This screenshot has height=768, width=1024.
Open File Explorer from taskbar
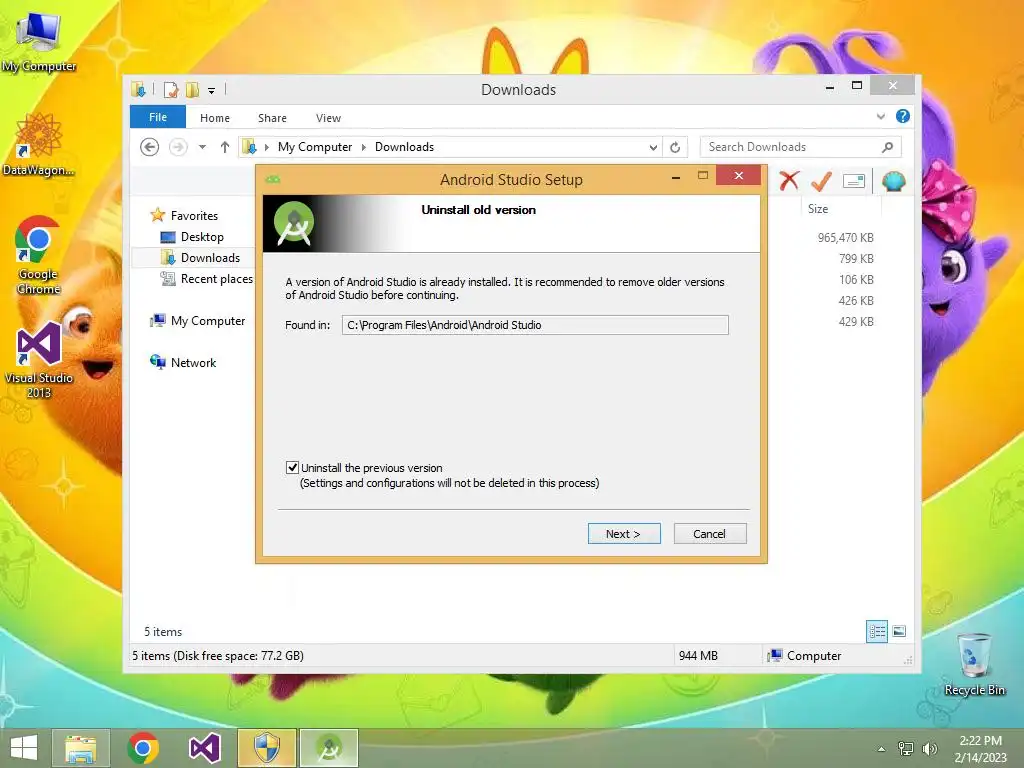pos(80,748)
